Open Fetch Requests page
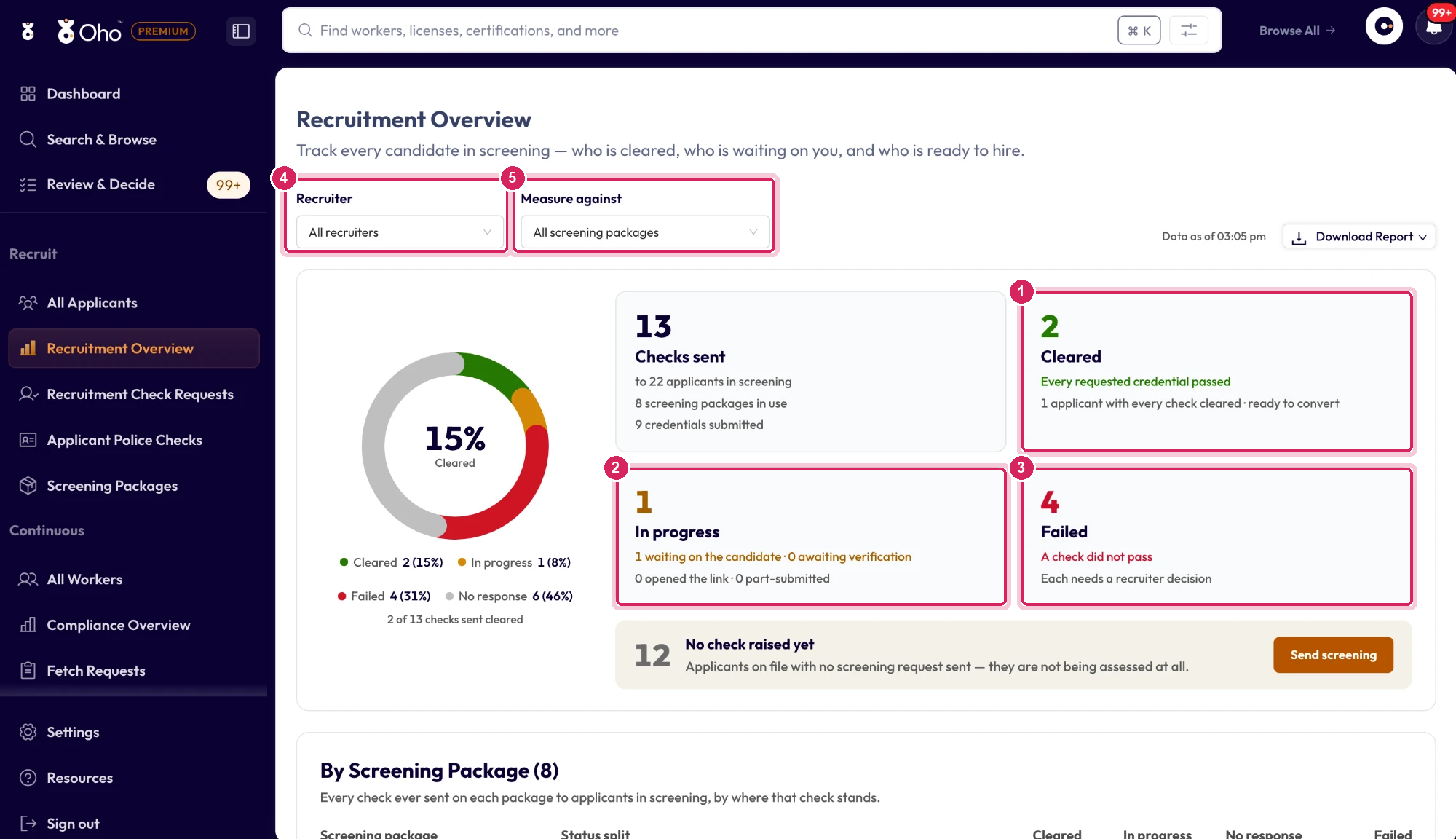Viewport: 1456px width, 839px height. [133, 671]
